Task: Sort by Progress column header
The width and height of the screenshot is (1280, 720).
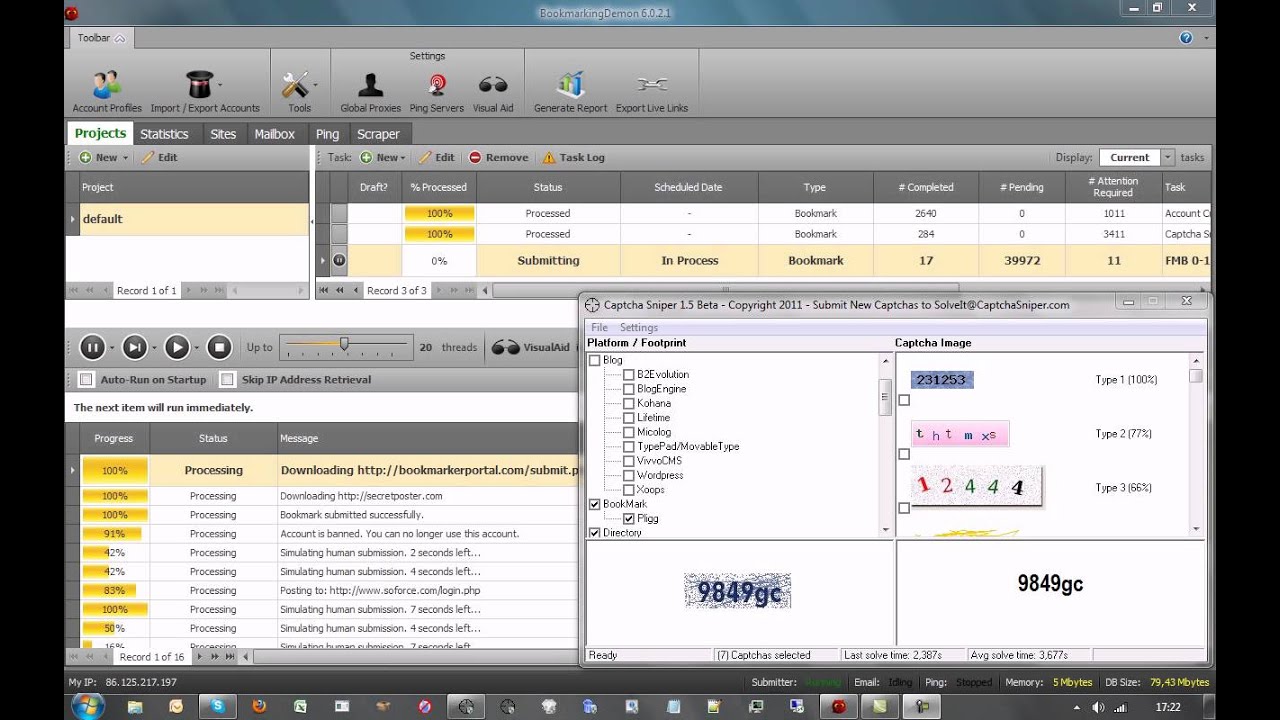Action: click(x=113, y=438)
